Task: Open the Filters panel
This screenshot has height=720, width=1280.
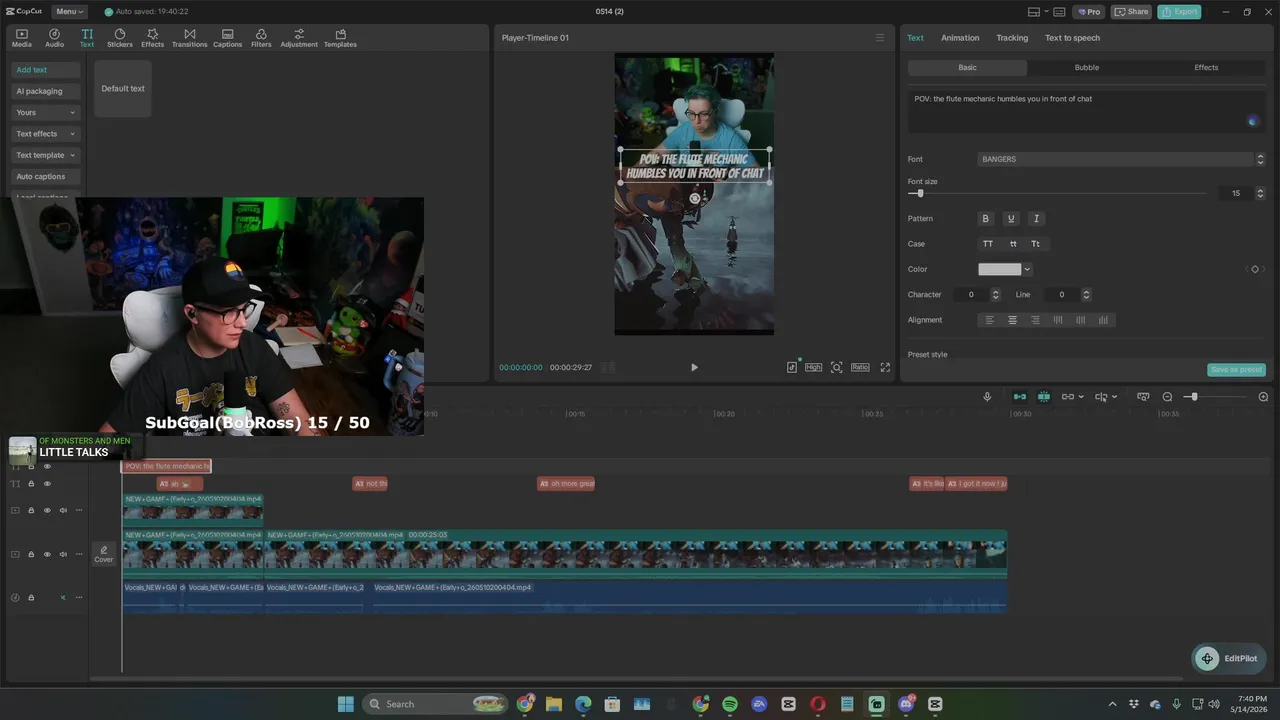Action: coord(261,38)
